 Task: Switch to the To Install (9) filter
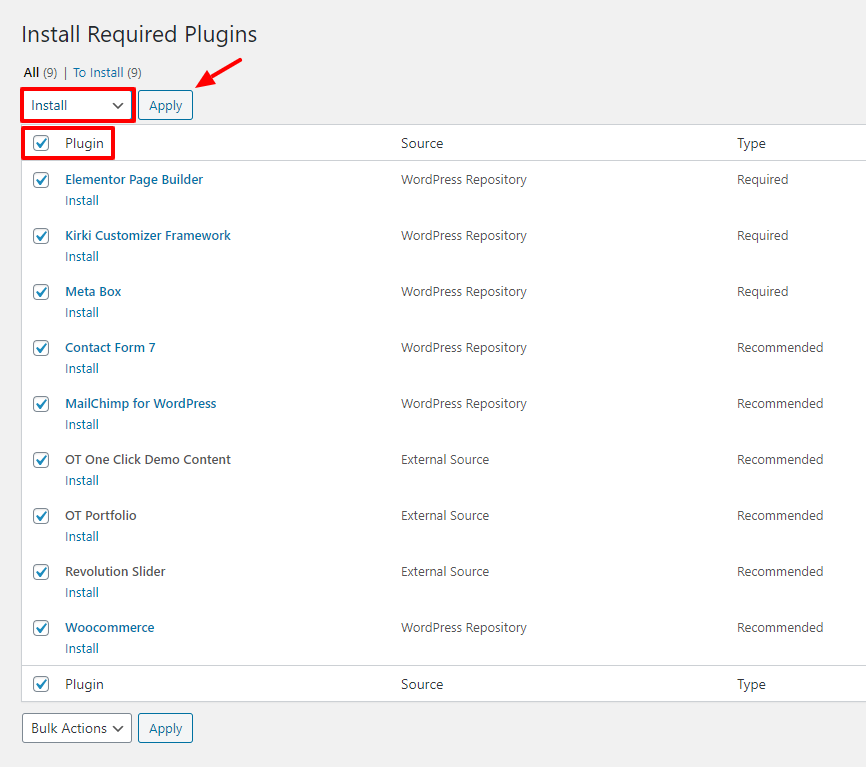107,72
